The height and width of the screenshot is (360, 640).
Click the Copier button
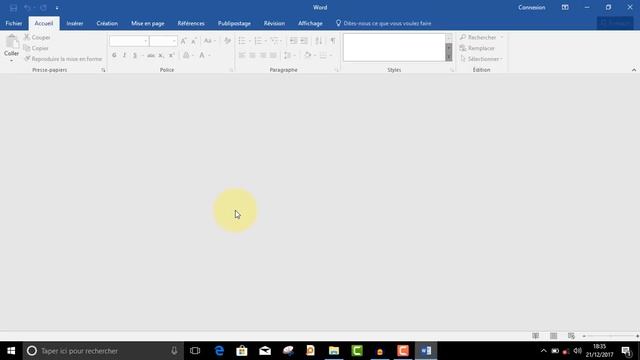[36, 48]
